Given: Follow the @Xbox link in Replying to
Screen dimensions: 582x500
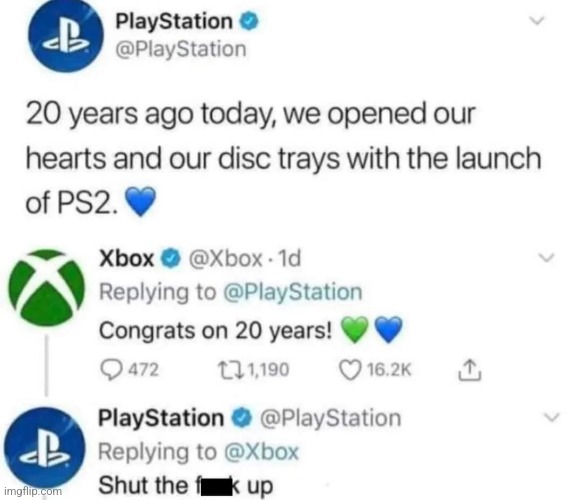Looking at the screenshot, I should pos(262,452).
